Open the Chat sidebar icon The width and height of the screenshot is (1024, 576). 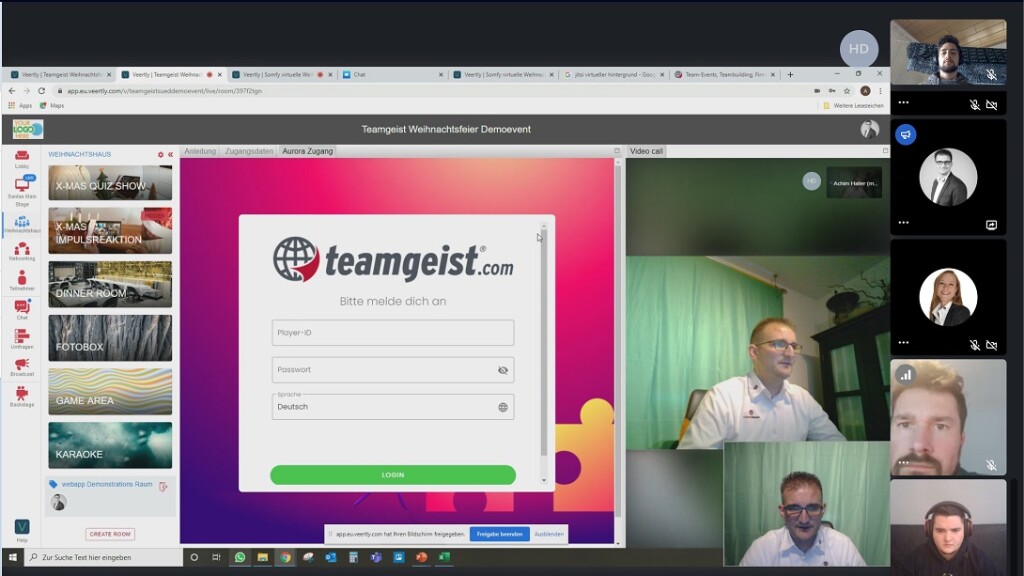coord(22,309)
